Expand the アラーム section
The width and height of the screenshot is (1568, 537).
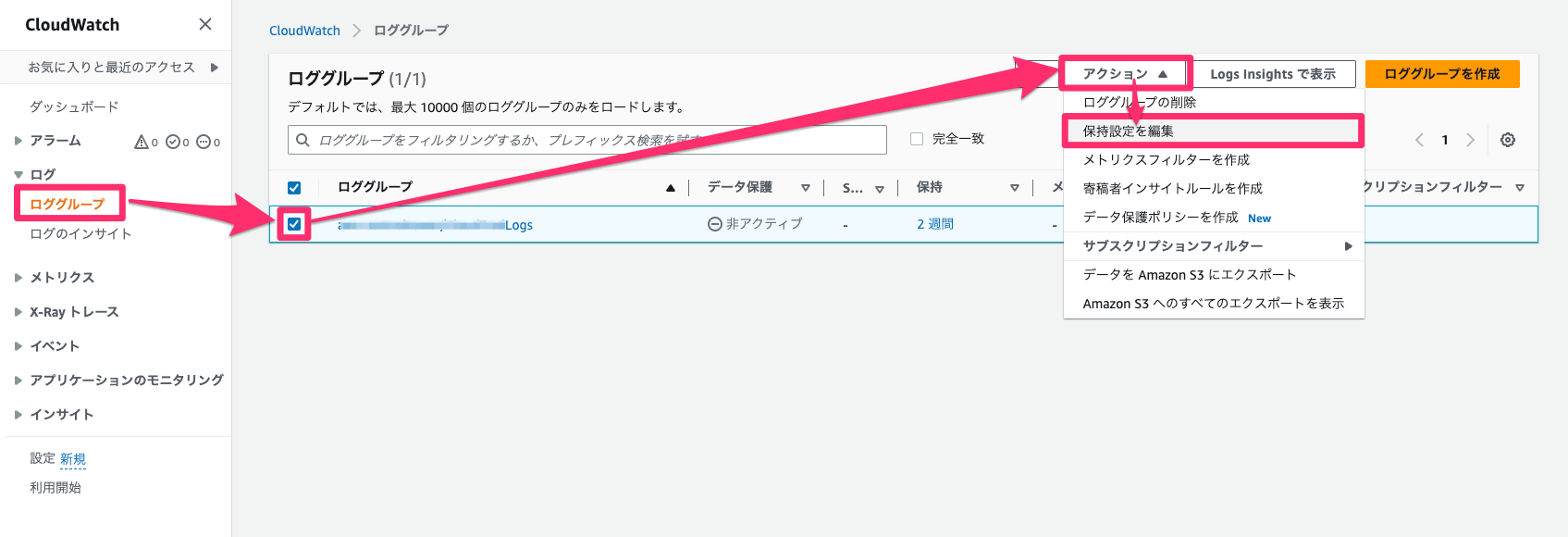19,141
